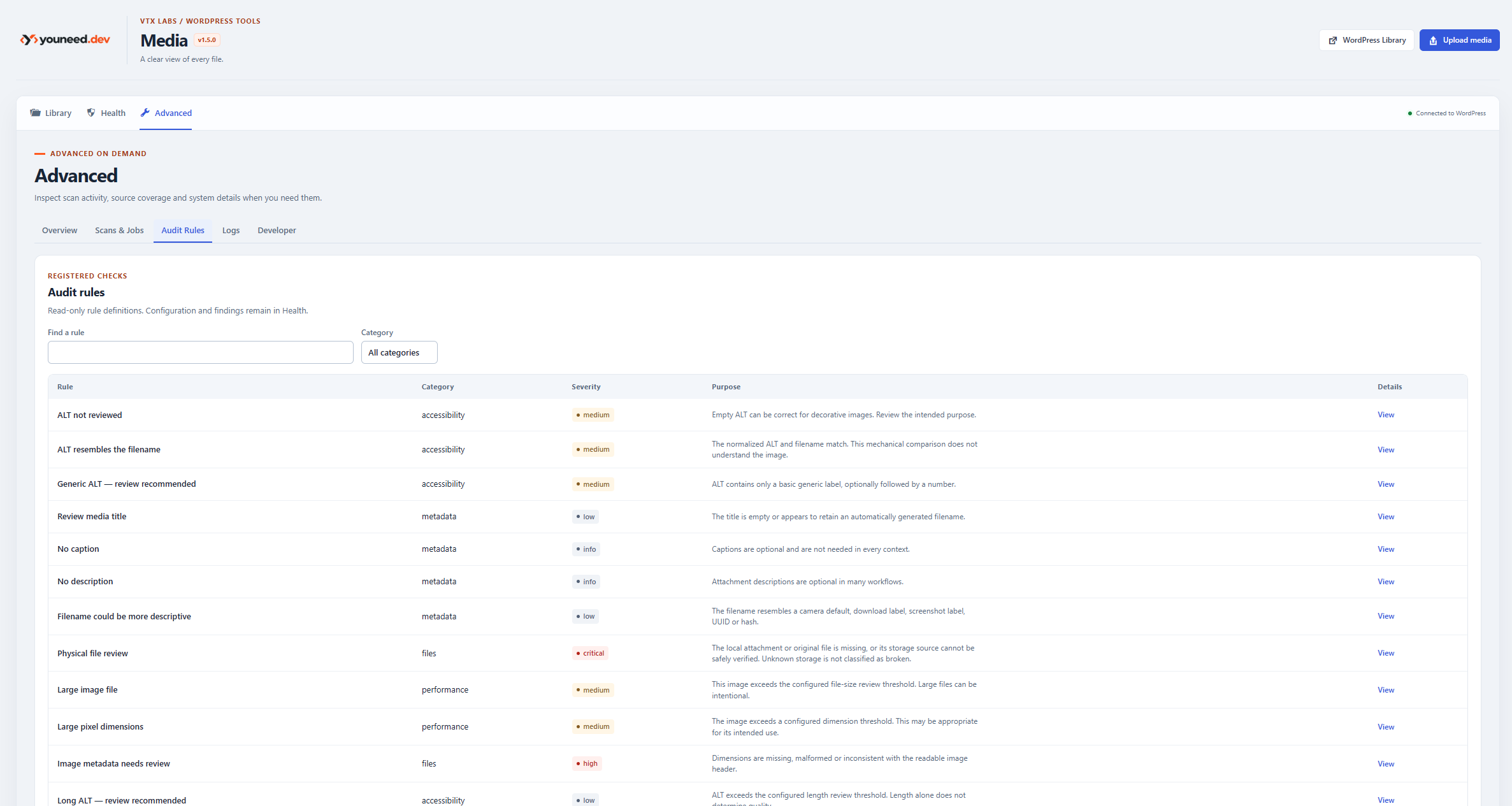The height and width of the screenshot is (806, 1512).
Task: View details for ALT resembles the filename
Action: [x=1385, y=450]
